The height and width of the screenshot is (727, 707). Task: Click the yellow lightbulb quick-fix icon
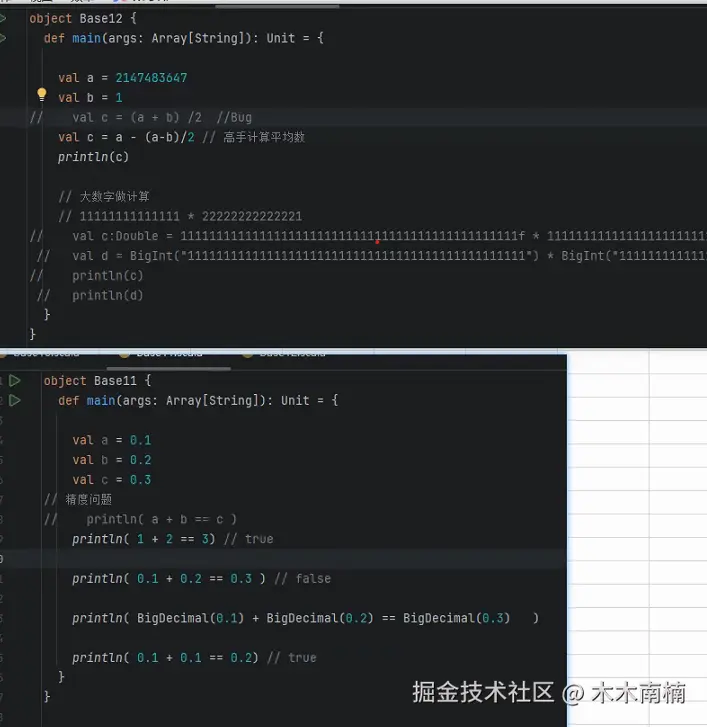point(42,95)
